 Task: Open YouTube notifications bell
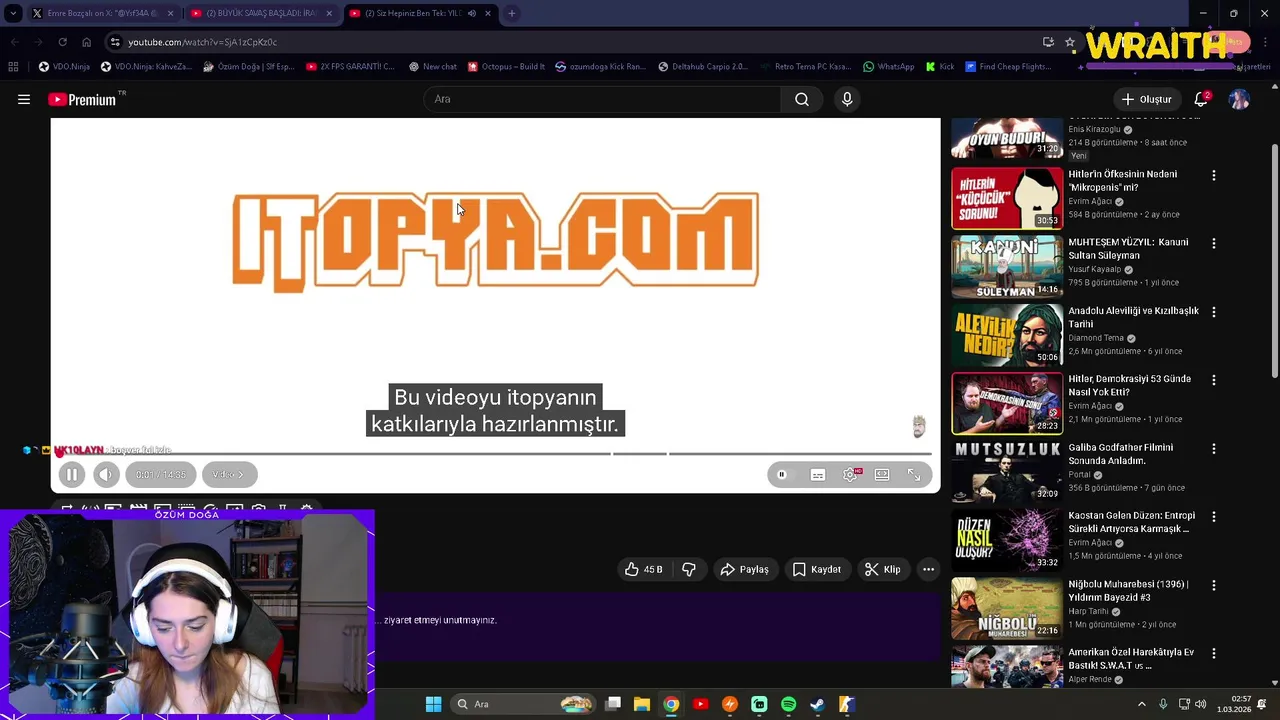click(1201, 99)
